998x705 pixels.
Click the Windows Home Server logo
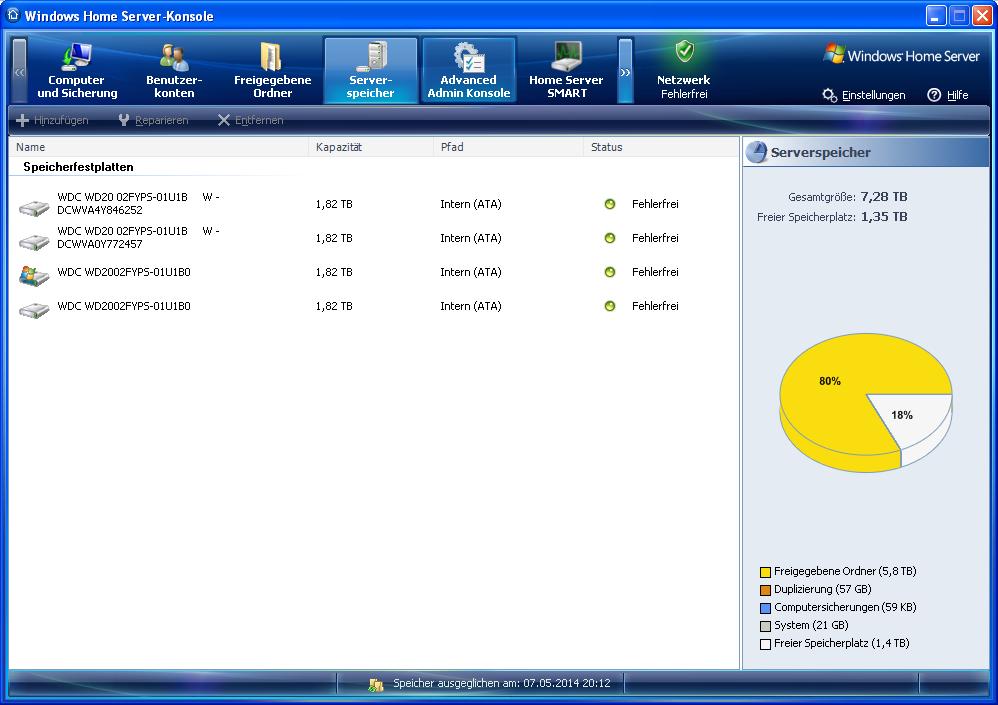901,55
